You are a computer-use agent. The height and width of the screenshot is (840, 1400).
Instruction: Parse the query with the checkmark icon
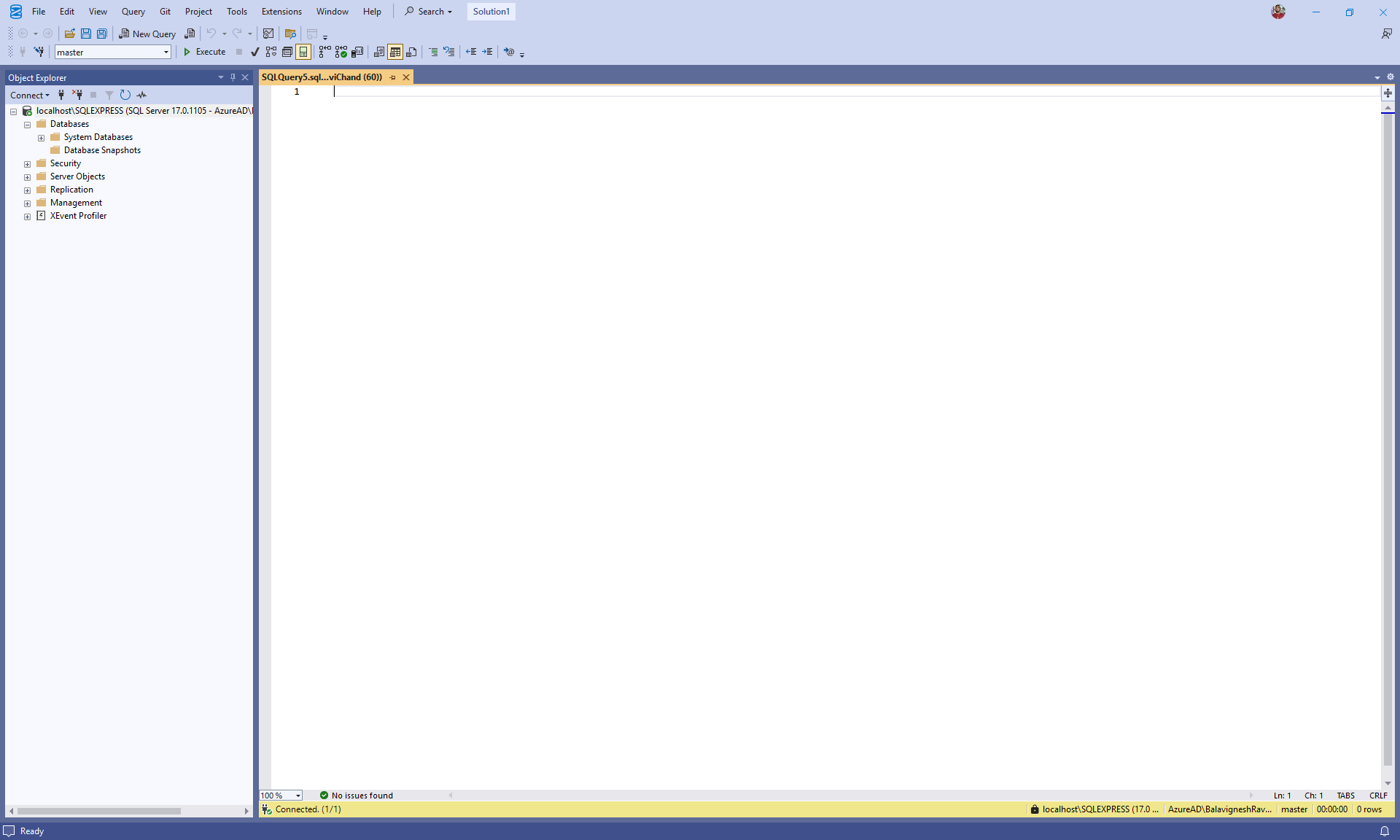click(254, 52)
